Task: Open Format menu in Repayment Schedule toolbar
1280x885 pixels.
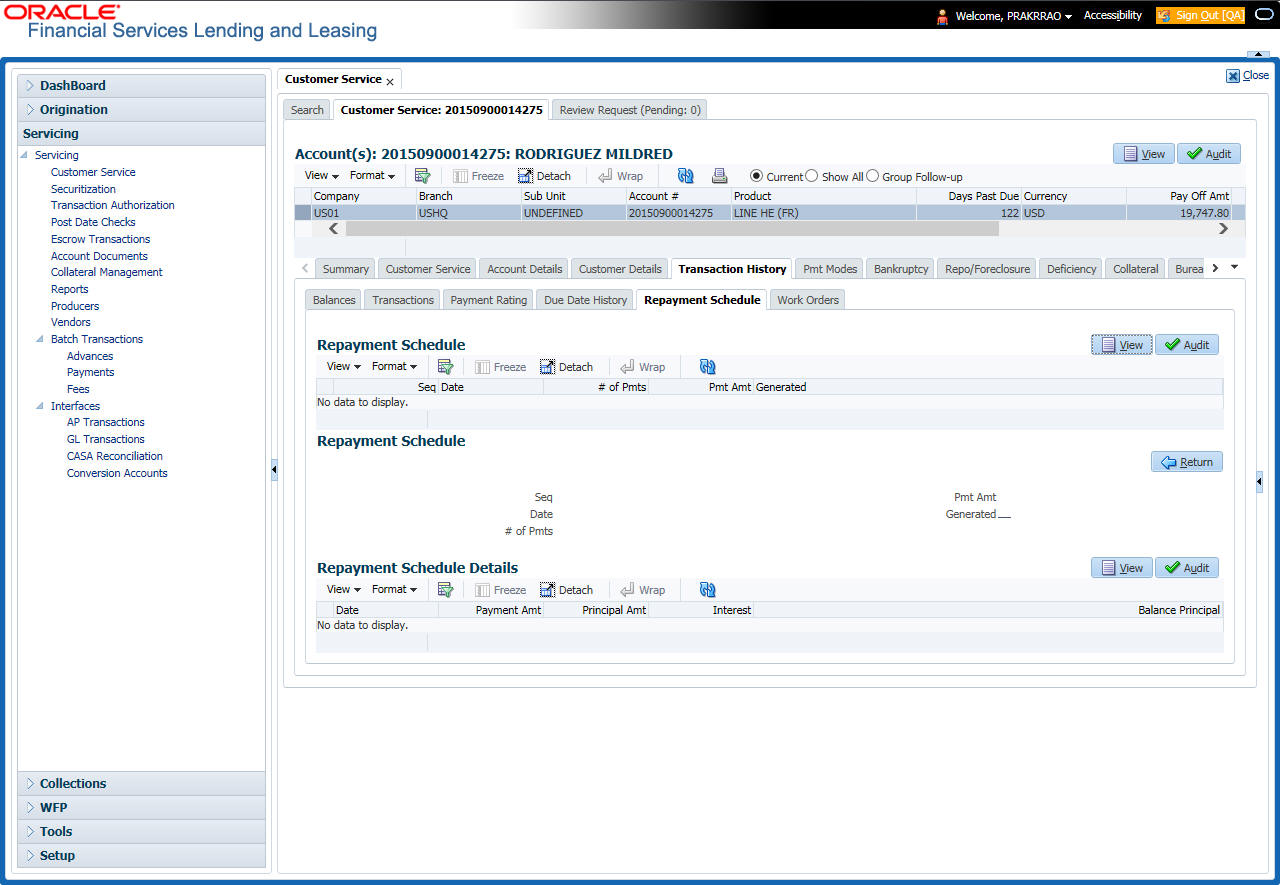Action: point(394,367)
